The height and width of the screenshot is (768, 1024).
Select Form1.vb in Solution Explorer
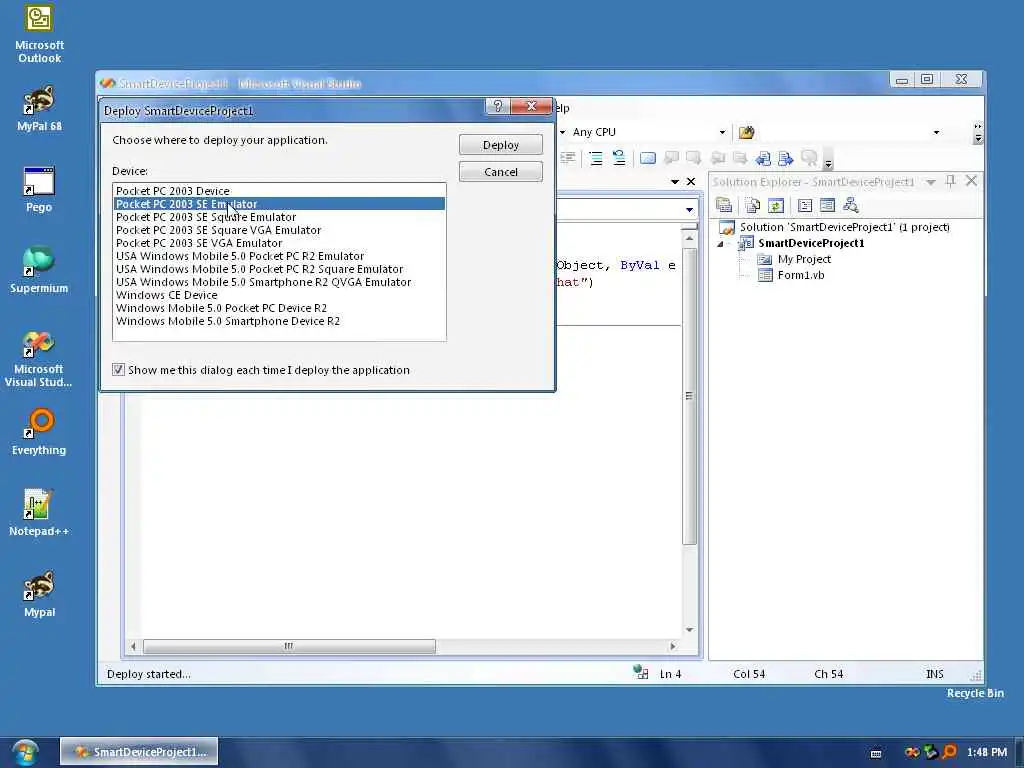[x=801, y=275]
